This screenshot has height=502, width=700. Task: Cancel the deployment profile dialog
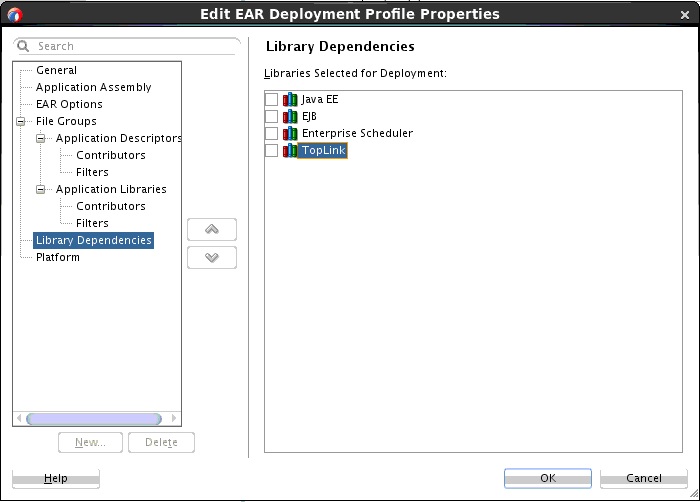(x=643, y=478)
